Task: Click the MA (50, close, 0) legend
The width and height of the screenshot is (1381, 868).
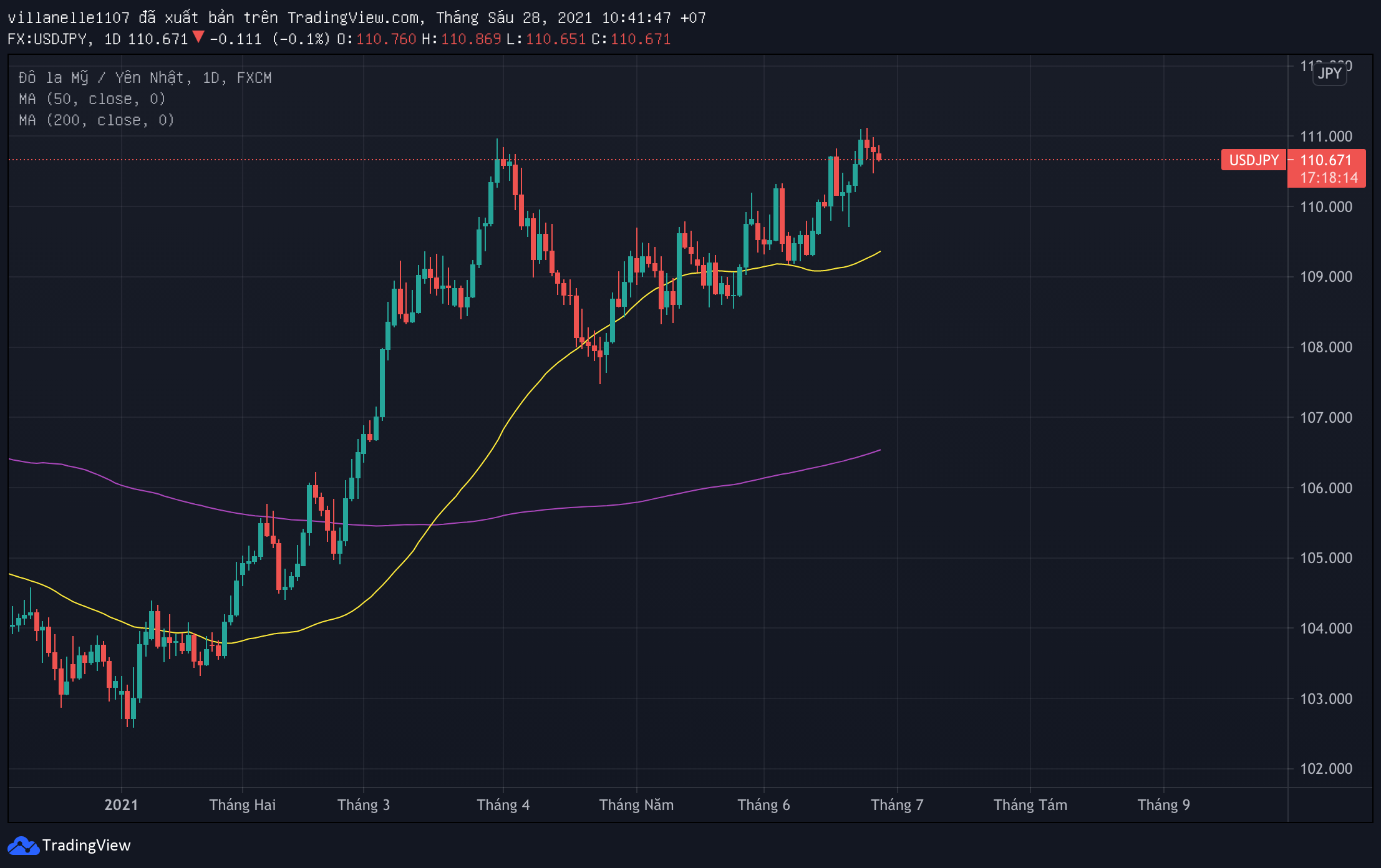Action: [92, 99]
